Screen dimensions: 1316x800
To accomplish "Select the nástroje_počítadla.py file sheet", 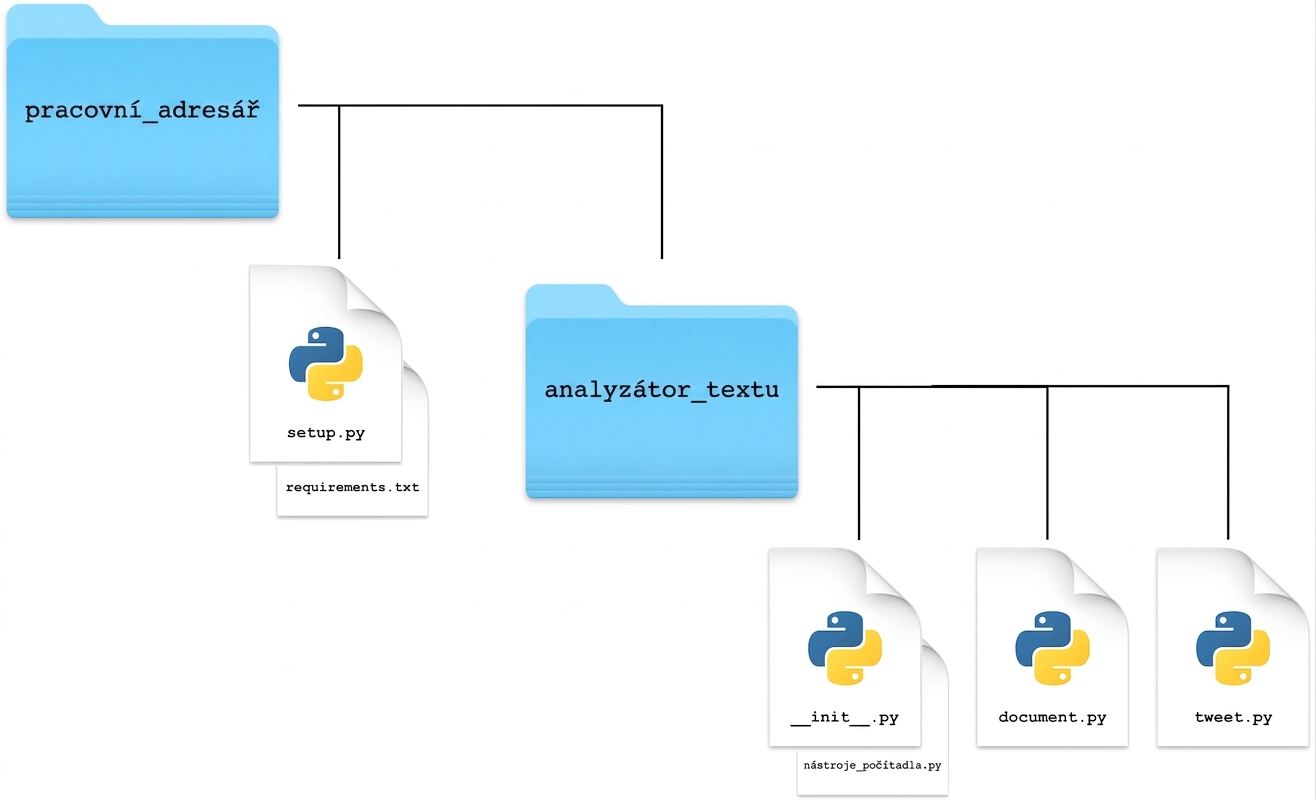I will coord(872,766).
